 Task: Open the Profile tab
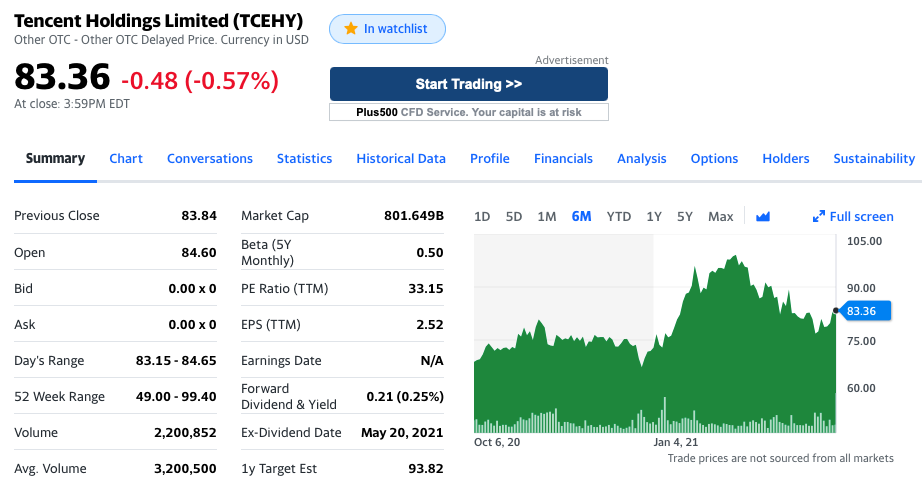(x=490, y=159)
